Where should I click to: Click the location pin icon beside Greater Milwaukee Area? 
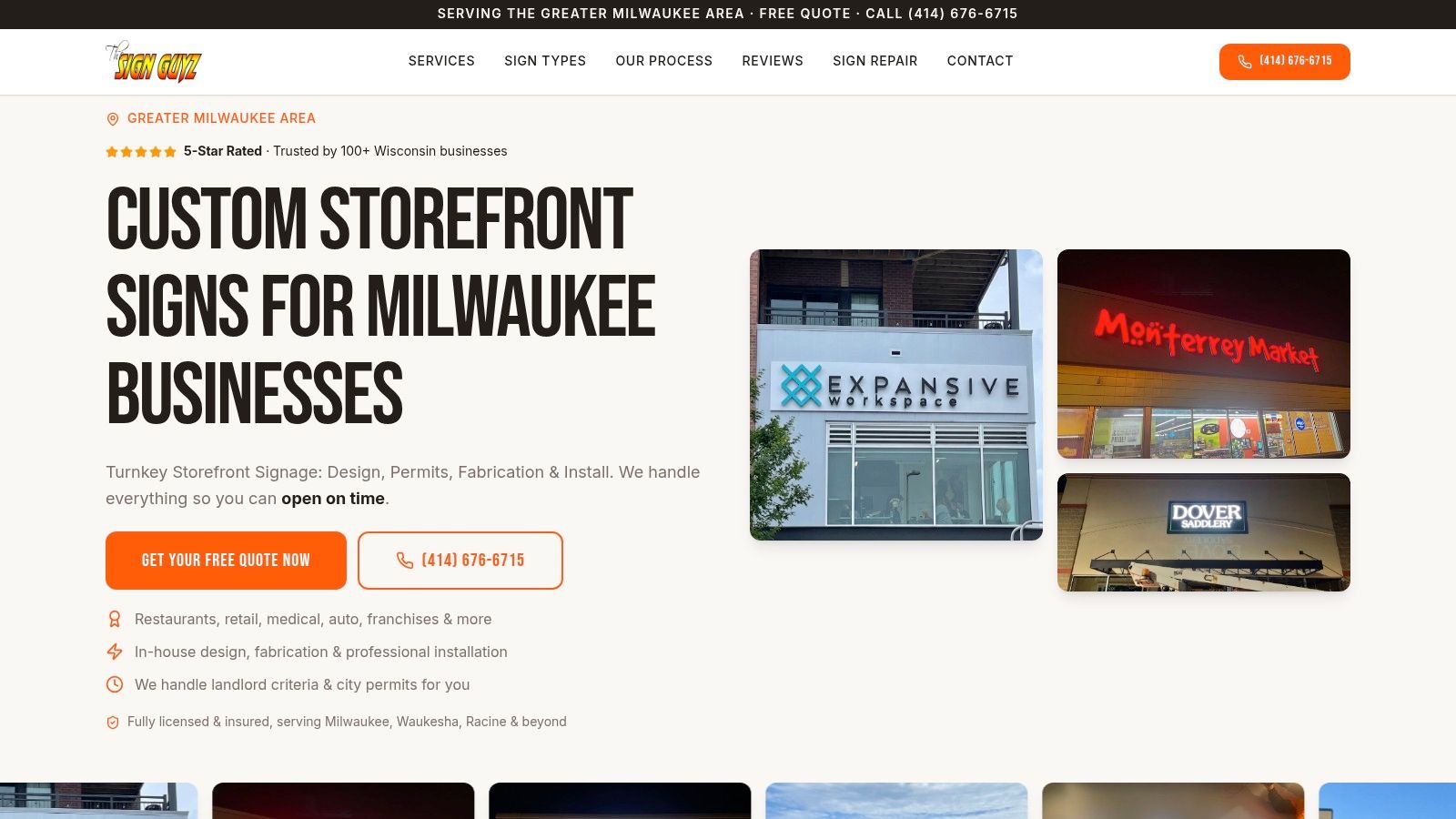pyautogui.click(x=113, y=119)
